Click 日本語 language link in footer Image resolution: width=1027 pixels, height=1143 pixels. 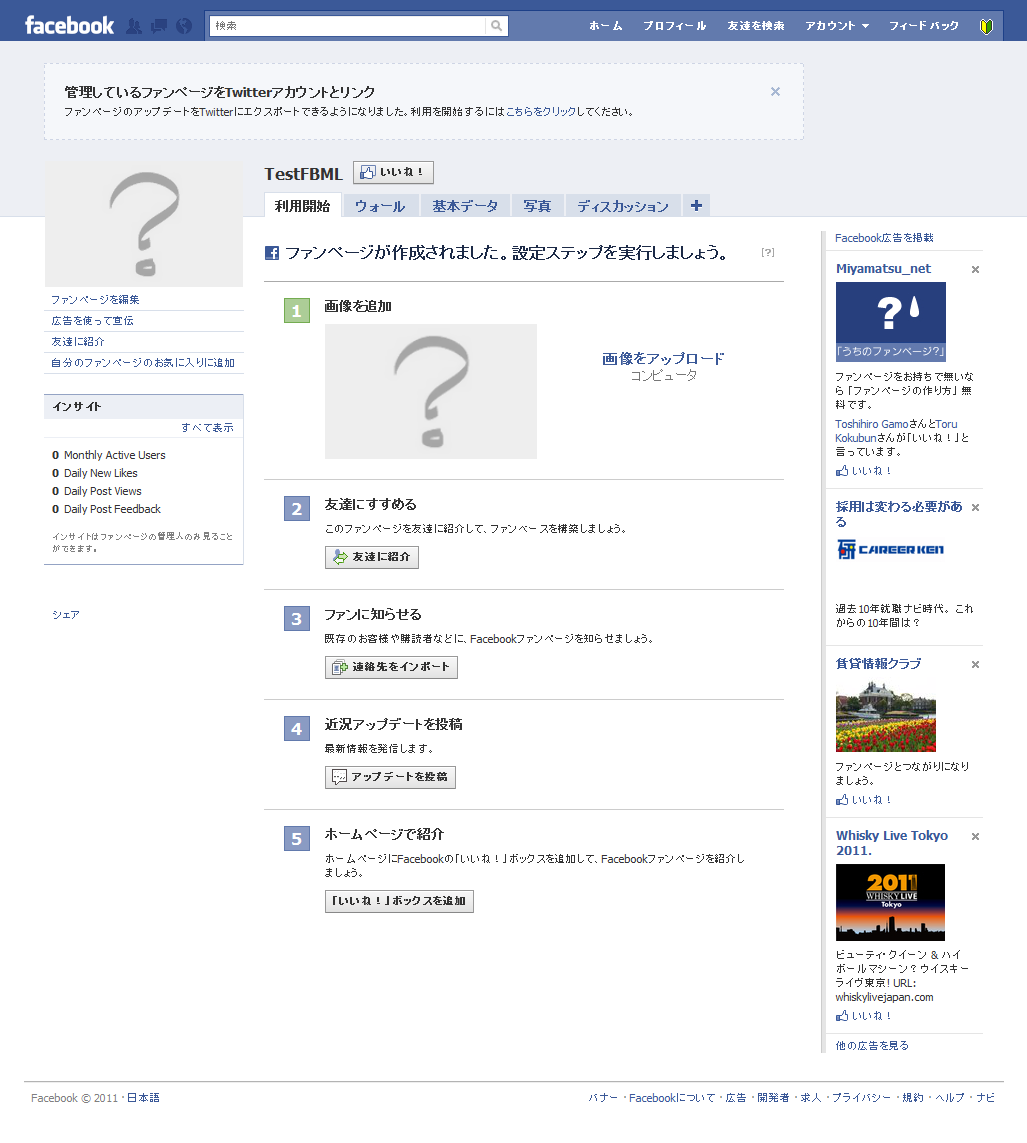pos(143,1098)
